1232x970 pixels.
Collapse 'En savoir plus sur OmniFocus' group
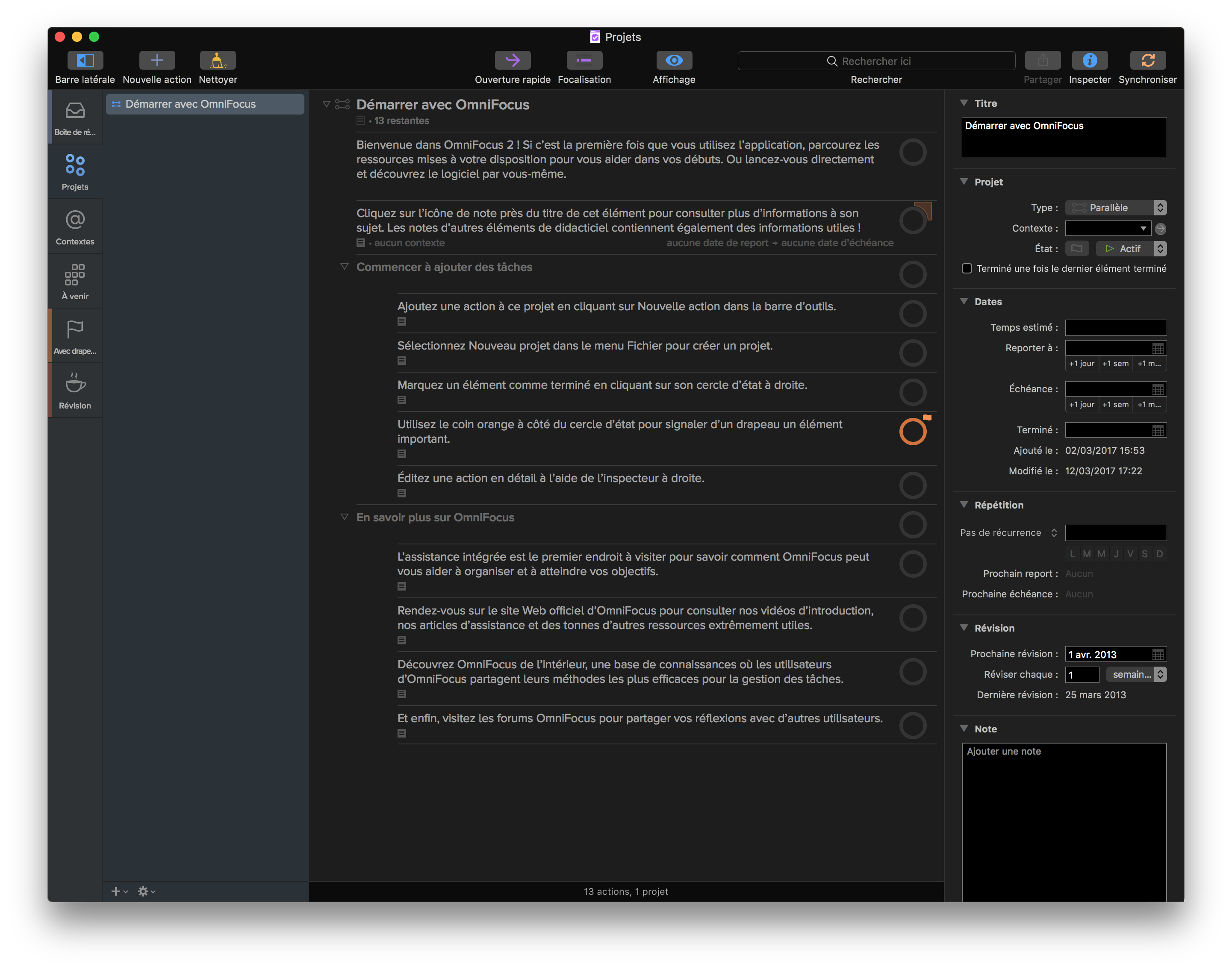[344, 517]
